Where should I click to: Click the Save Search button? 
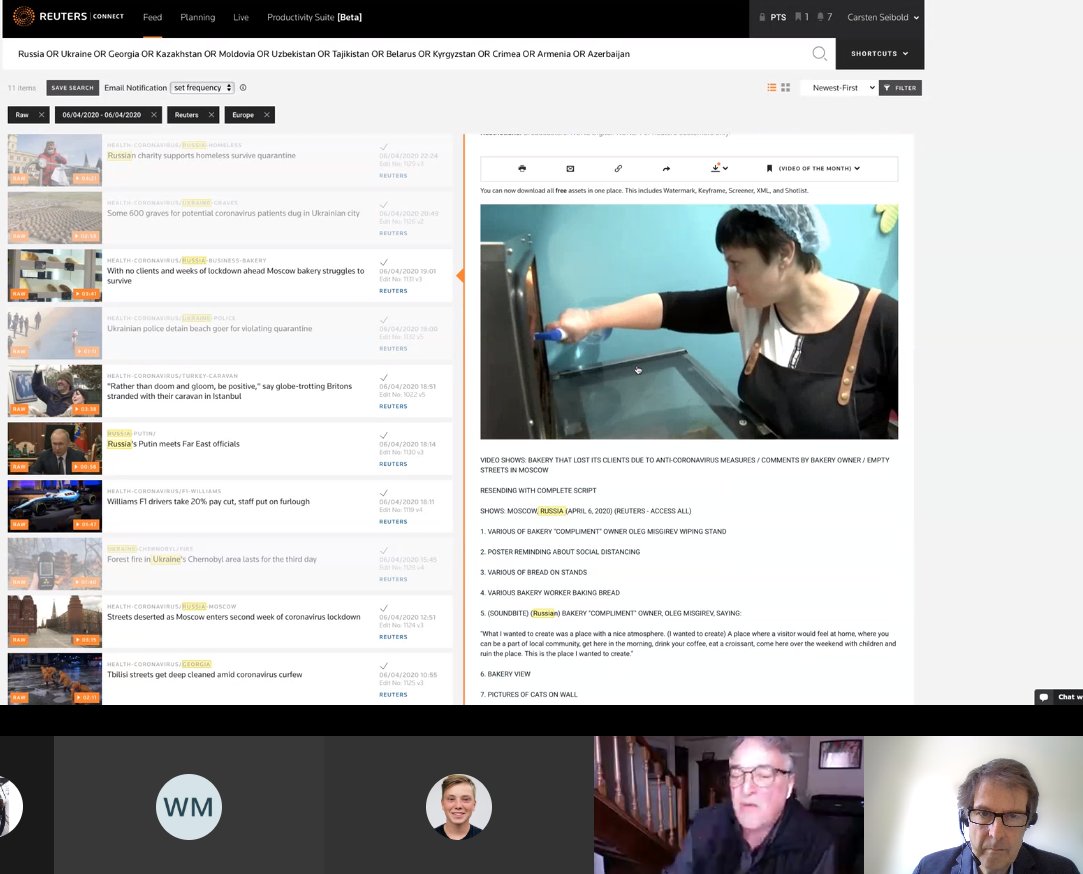tap(72, 88)
